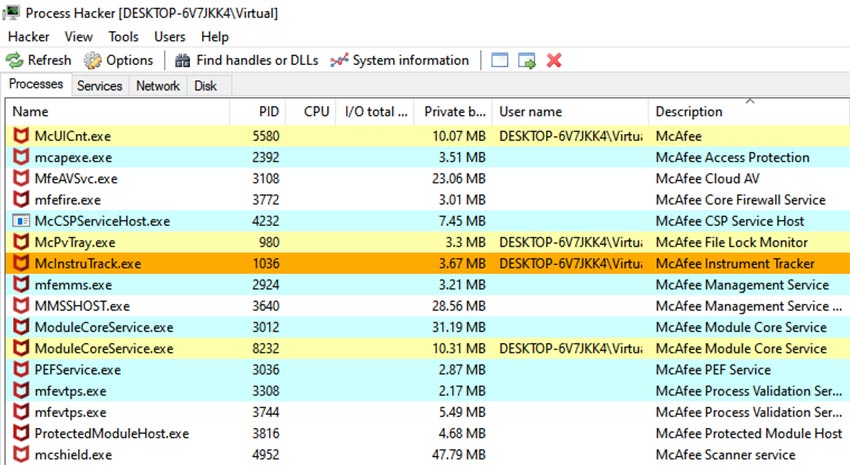Open the Hacker menu
850x465 pixels.
point(29,37)
